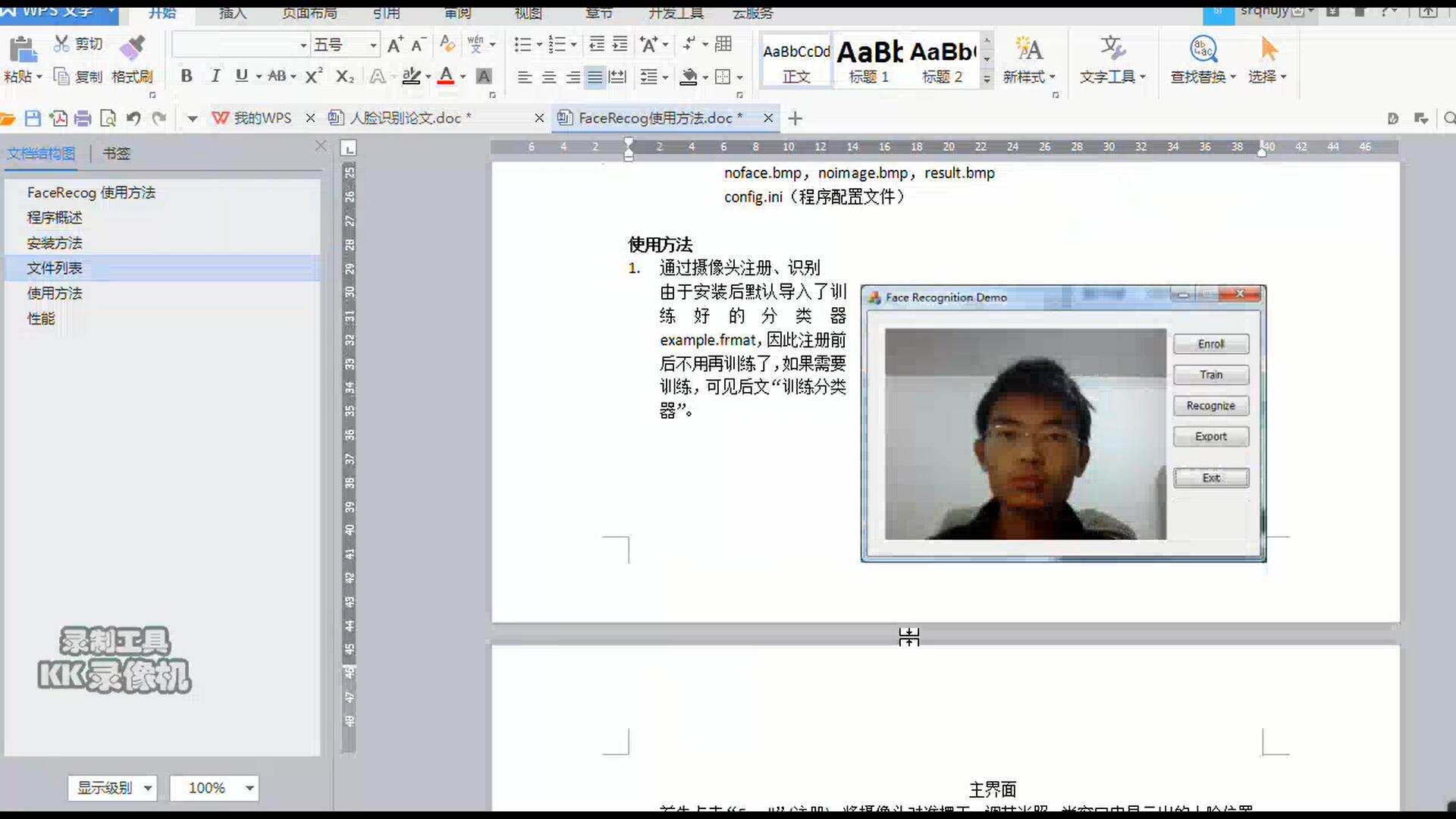1456x819 pixels.
Task: Select the Format Painter (格式刷) brush
Action: point(133,48)
